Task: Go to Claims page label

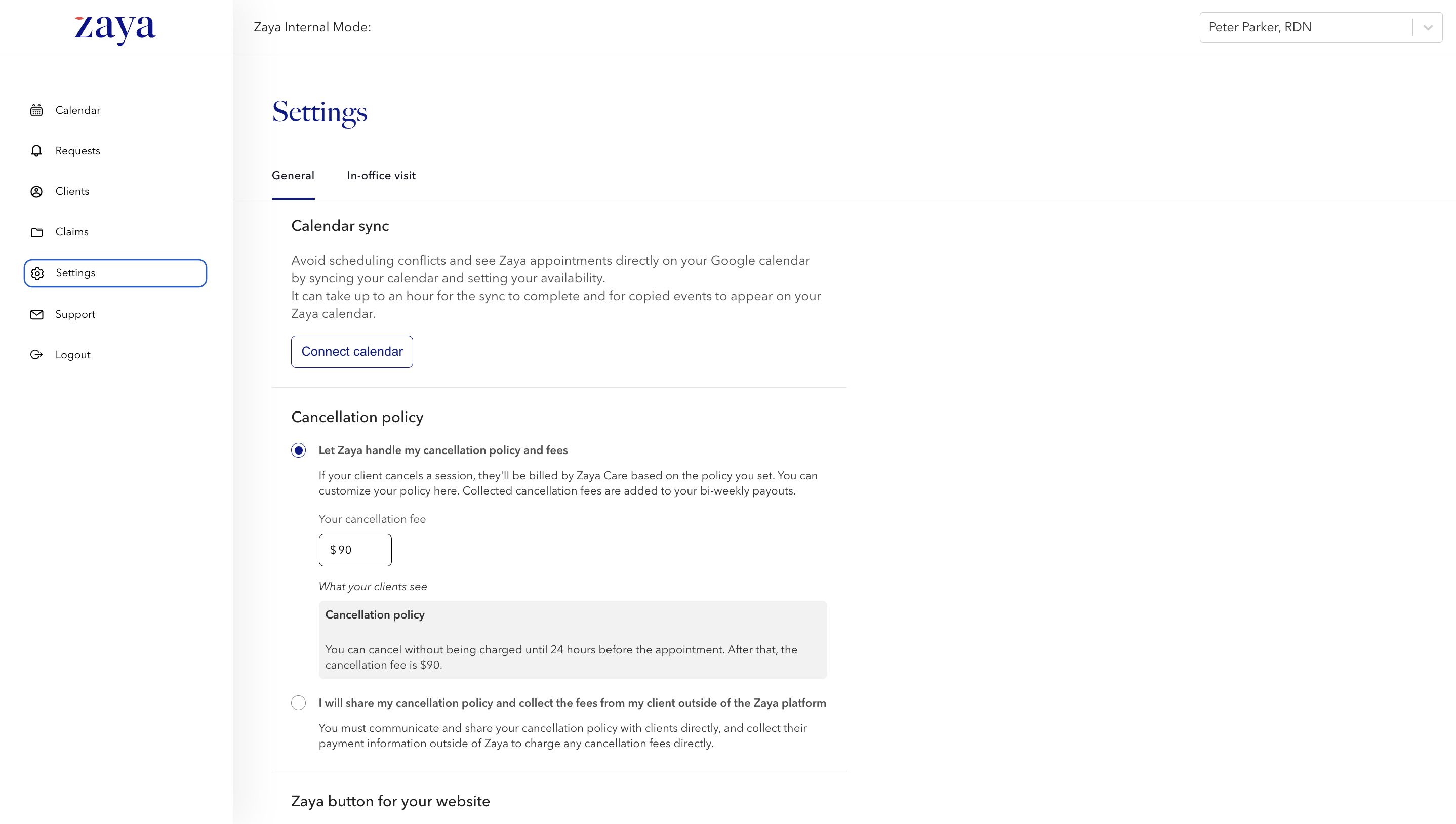Action: 72,232
